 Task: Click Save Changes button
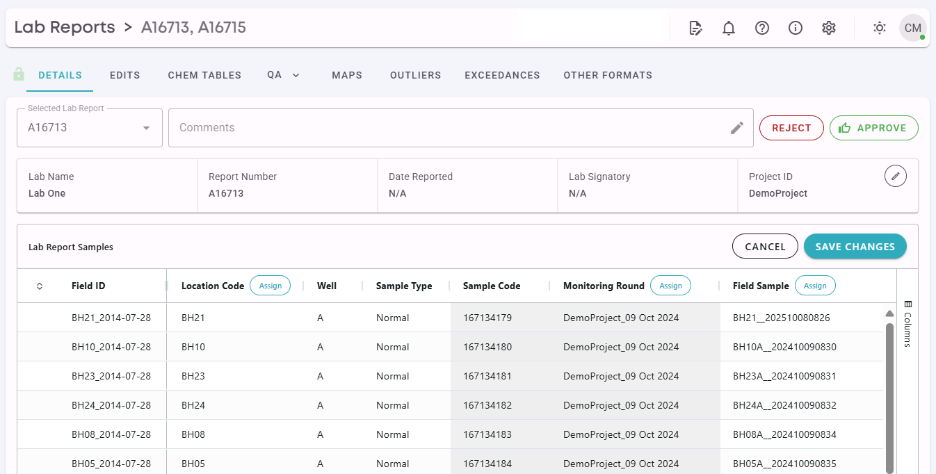pyautogui.click(x=855, y=246)
